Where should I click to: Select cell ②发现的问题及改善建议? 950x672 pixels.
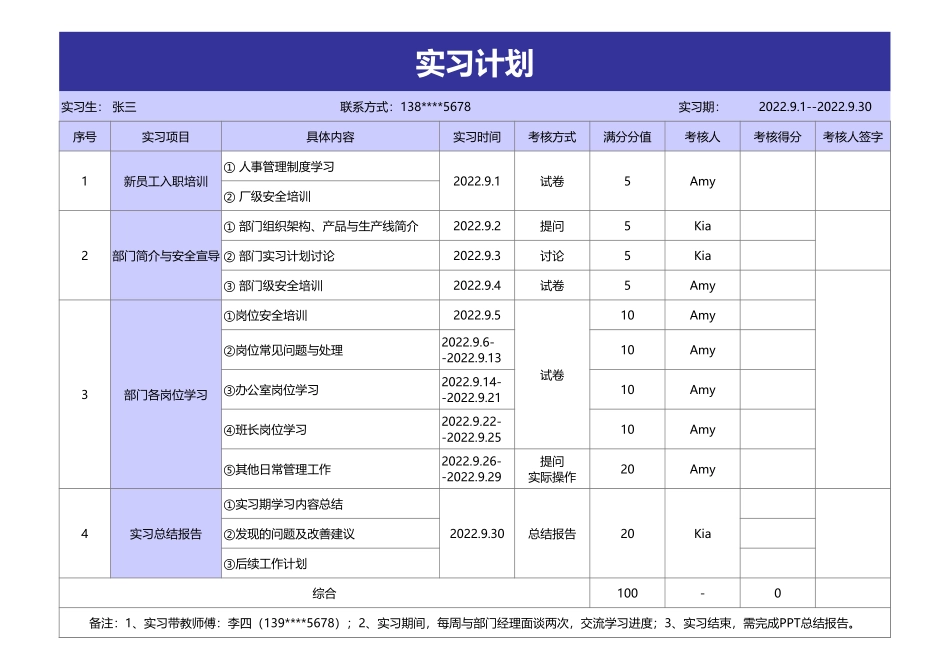[330, 534]
